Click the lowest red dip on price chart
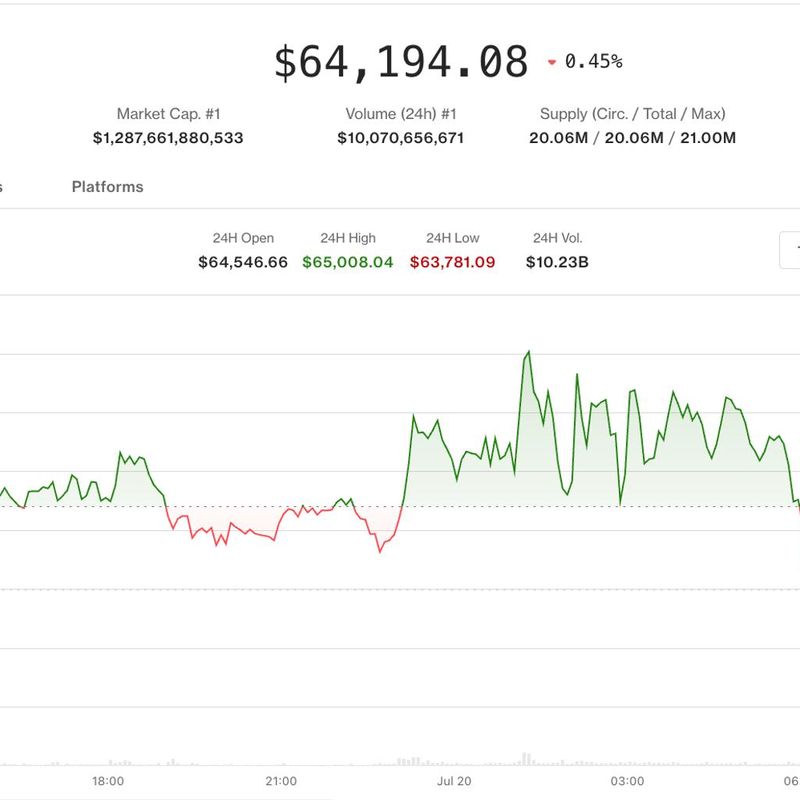 (x=380, y=552)
